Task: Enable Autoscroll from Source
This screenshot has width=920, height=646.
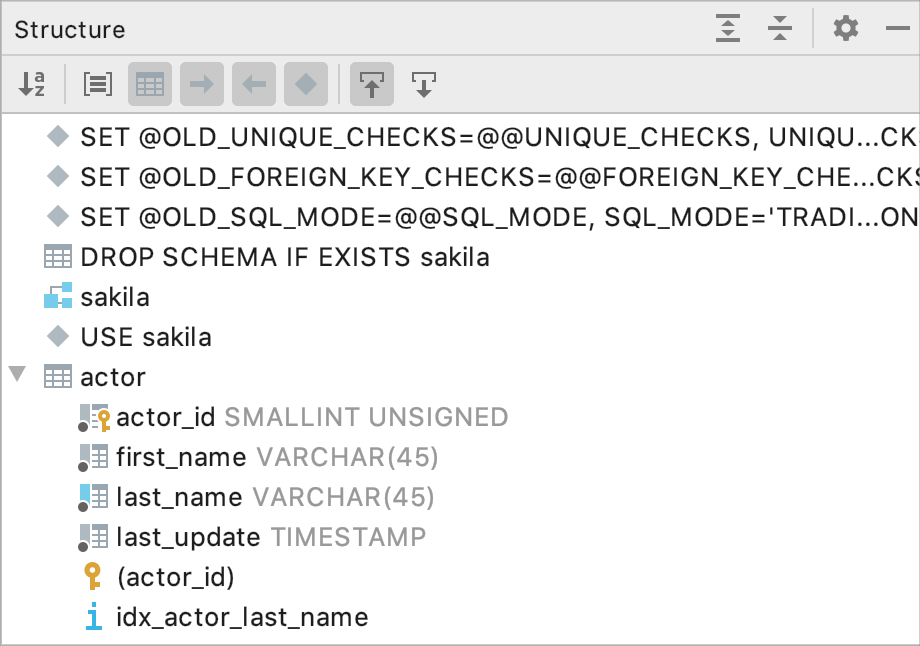Action: point(424,85)
